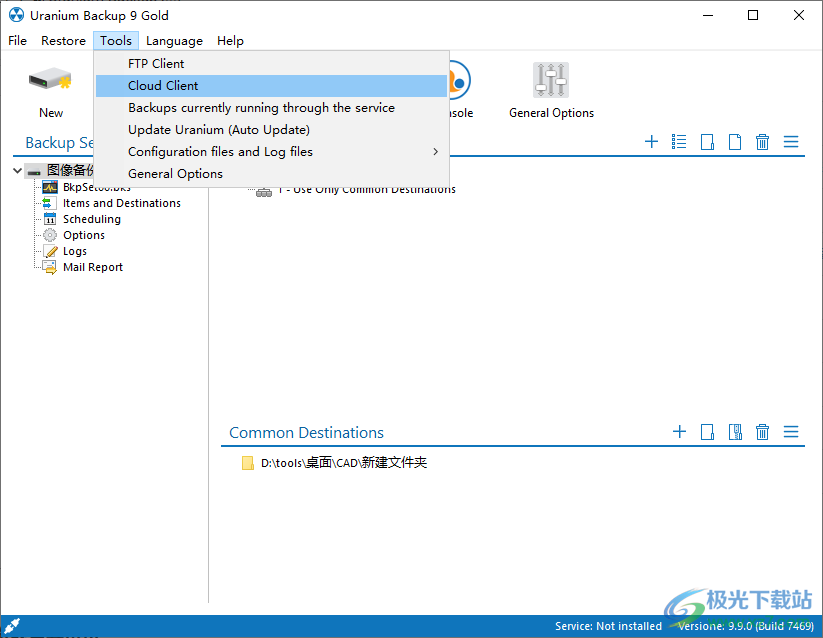
Task: Select Scheduling in the backup tree
Action: click(x=91, y=219)
